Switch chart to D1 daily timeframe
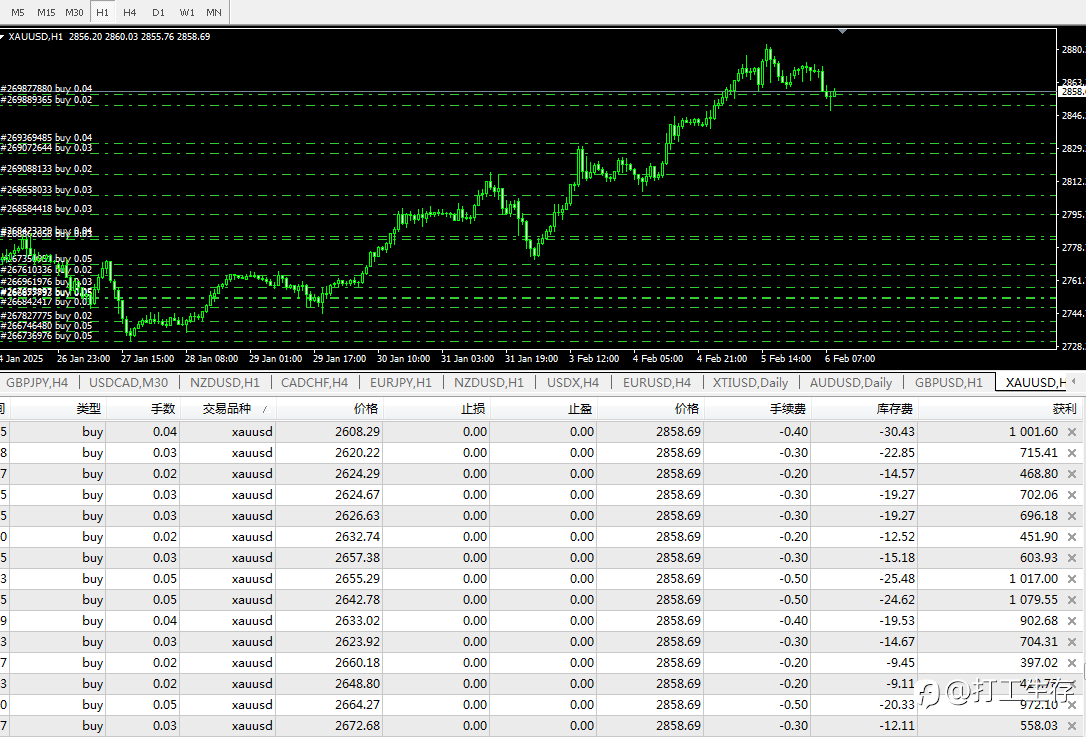1086x737 pixels. tap(158, 12)
